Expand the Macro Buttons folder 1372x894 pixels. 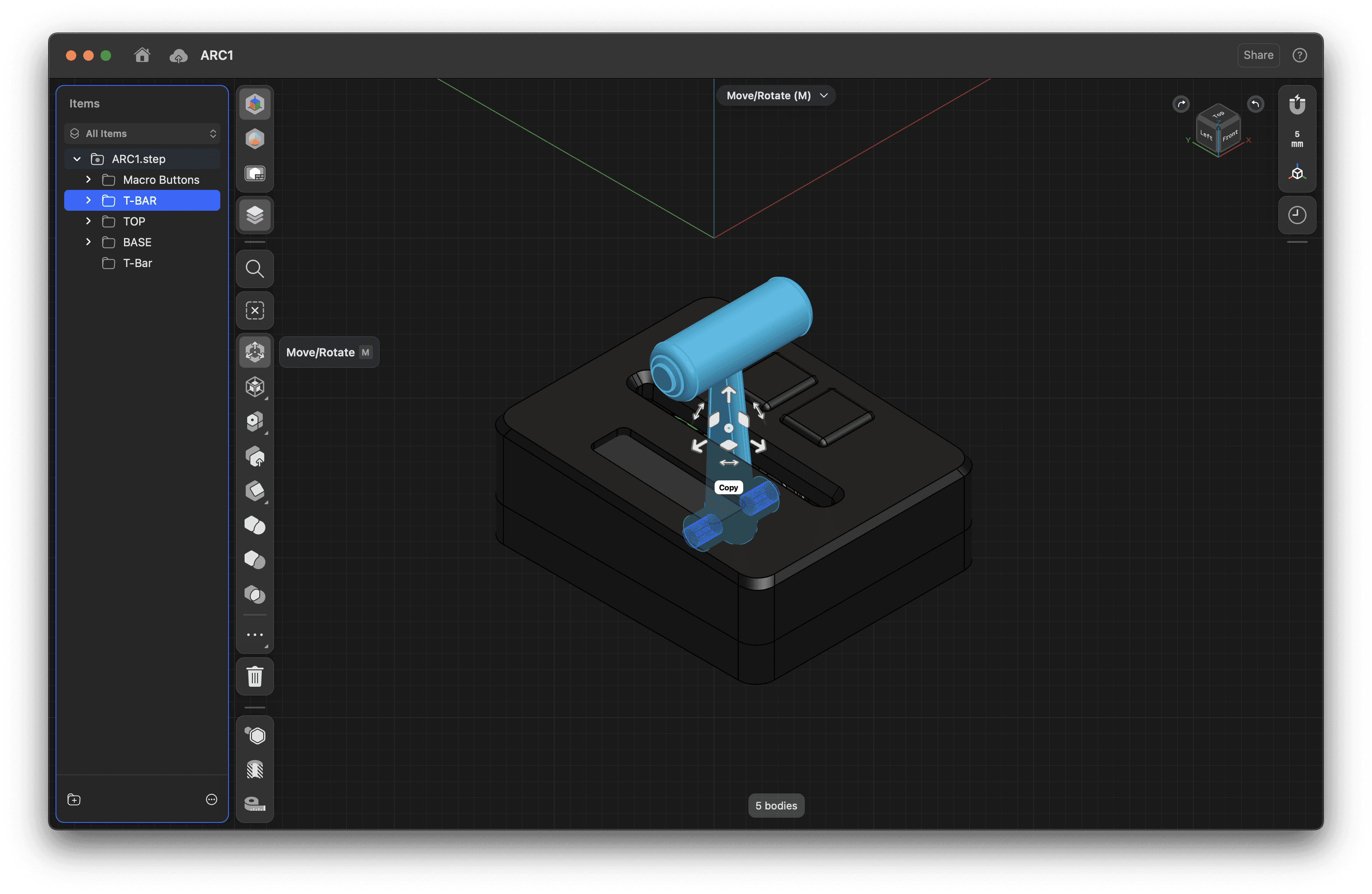tap(88, 180)
